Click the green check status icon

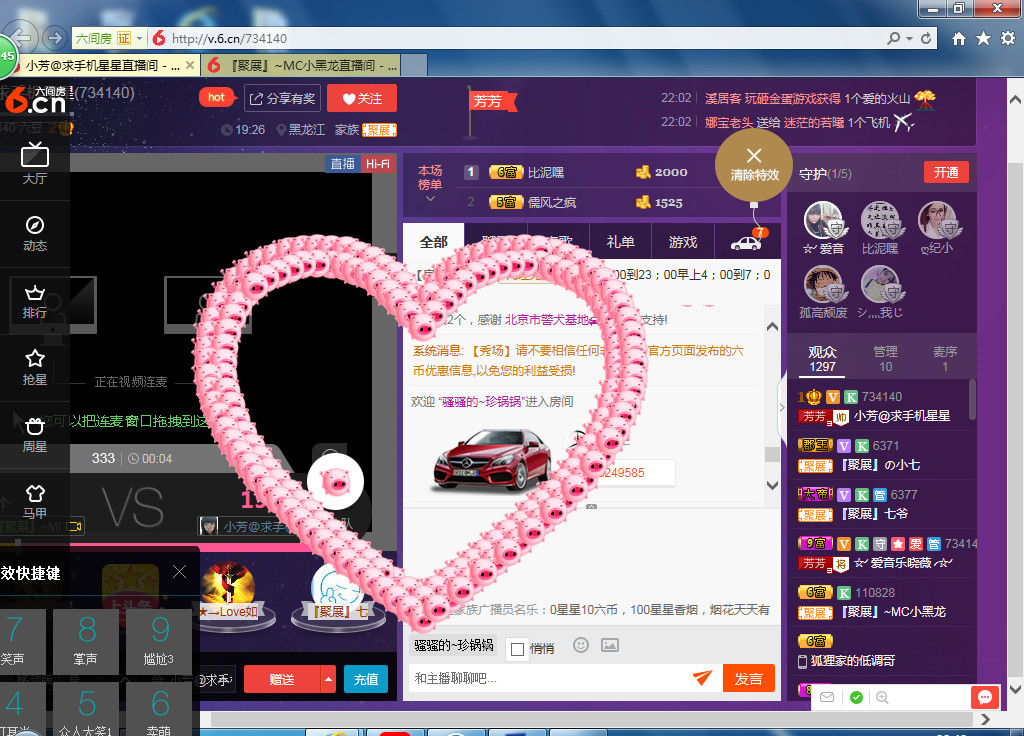click(856, 697)
